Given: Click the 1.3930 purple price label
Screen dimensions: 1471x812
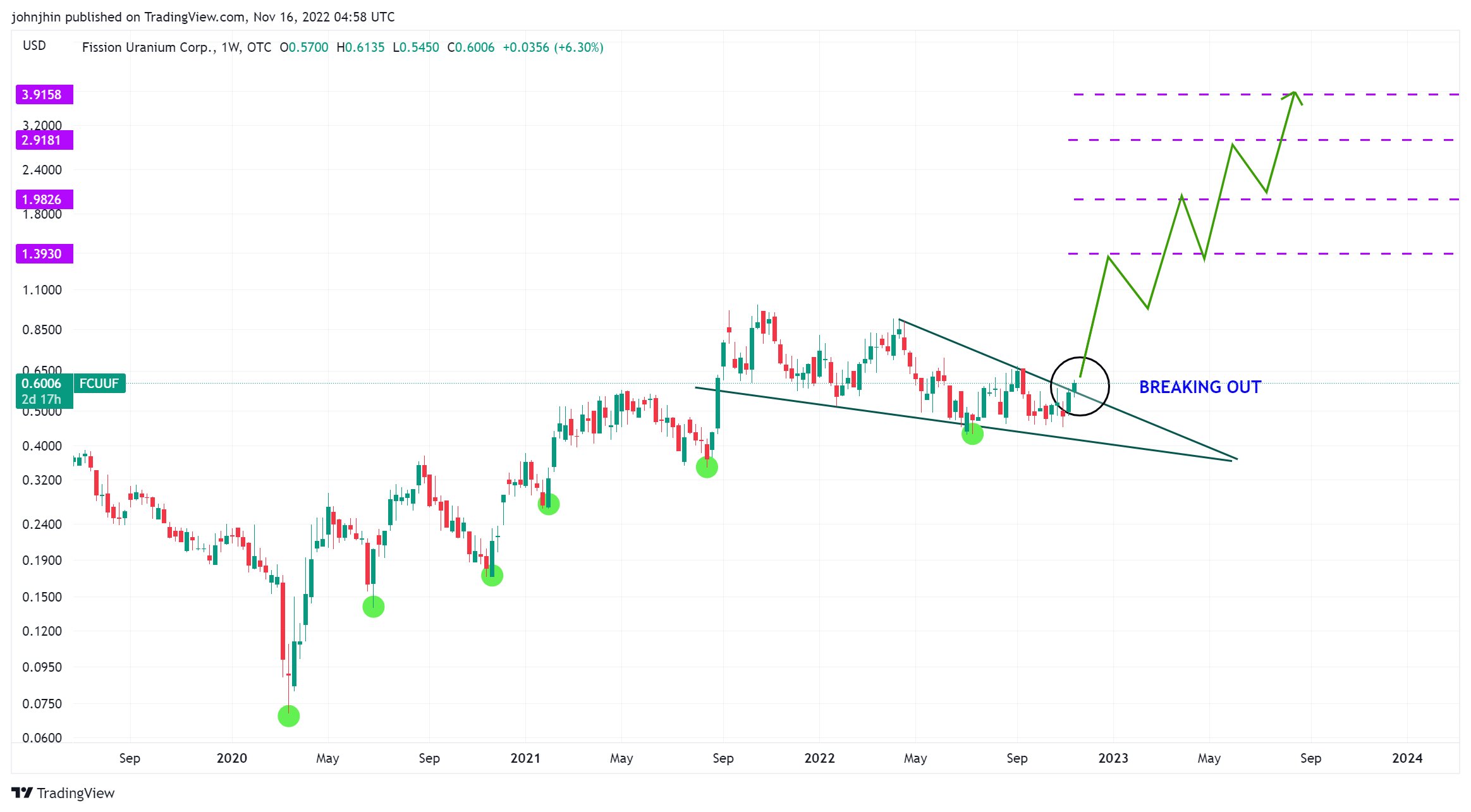Looking at the screenshot, I should click(44, 254).
